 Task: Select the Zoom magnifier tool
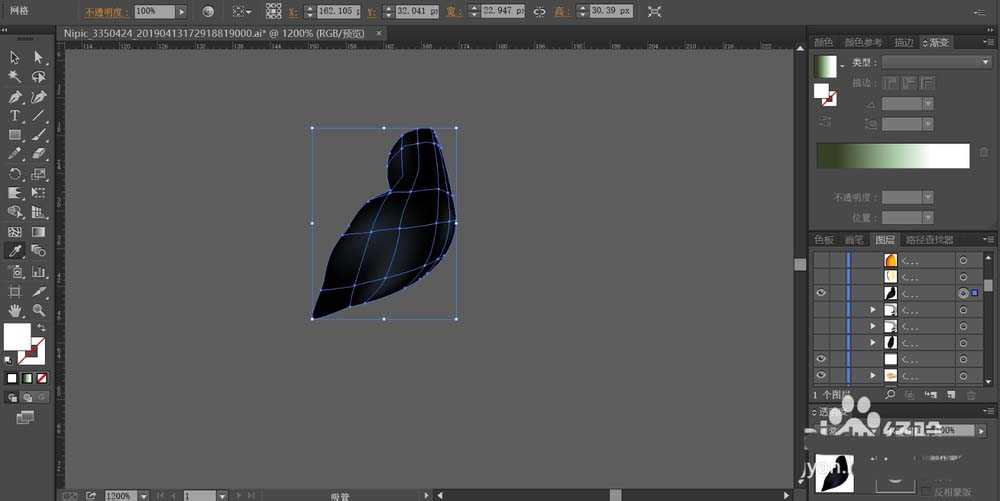tap(39, 310)
